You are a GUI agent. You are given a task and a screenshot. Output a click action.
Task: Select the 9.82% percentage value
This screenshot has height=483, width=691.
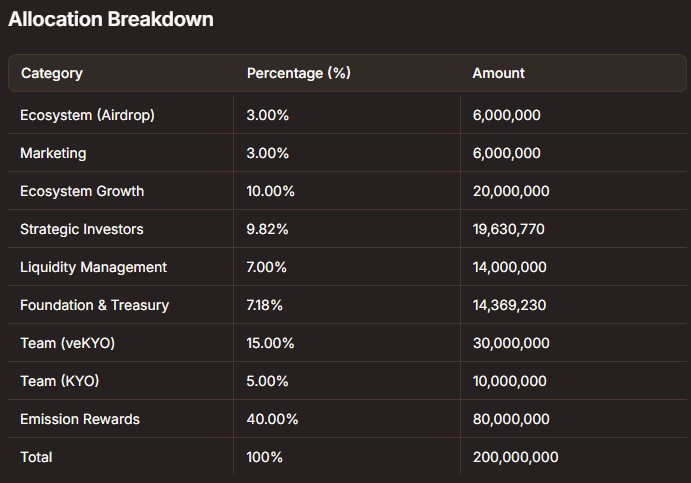267,229
